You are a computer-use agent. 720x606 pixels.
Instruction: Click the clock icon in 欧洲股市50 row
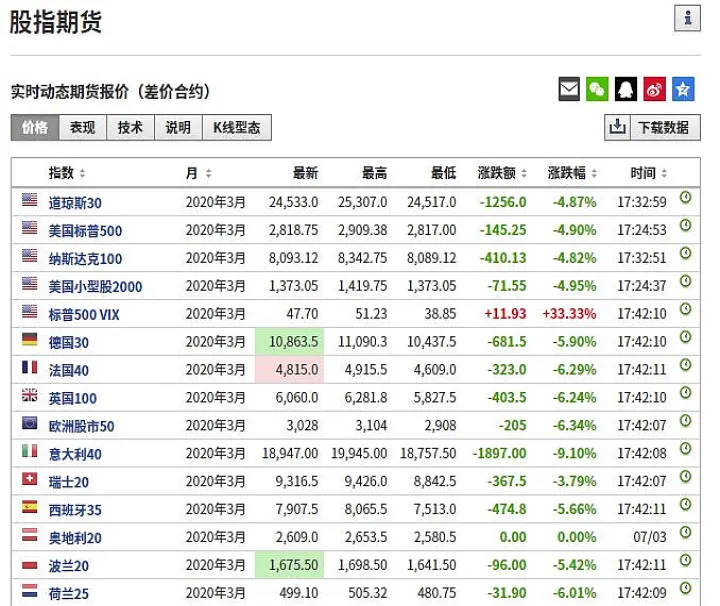[x=686, y=421]
